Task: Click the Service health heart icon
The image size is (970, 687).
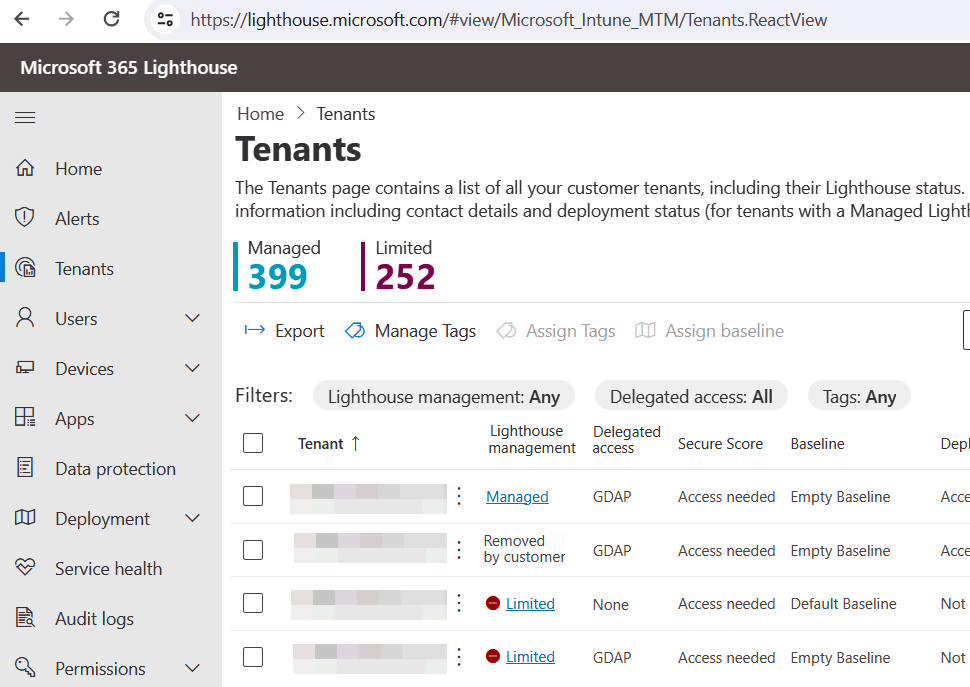Action: pos(25,567)
